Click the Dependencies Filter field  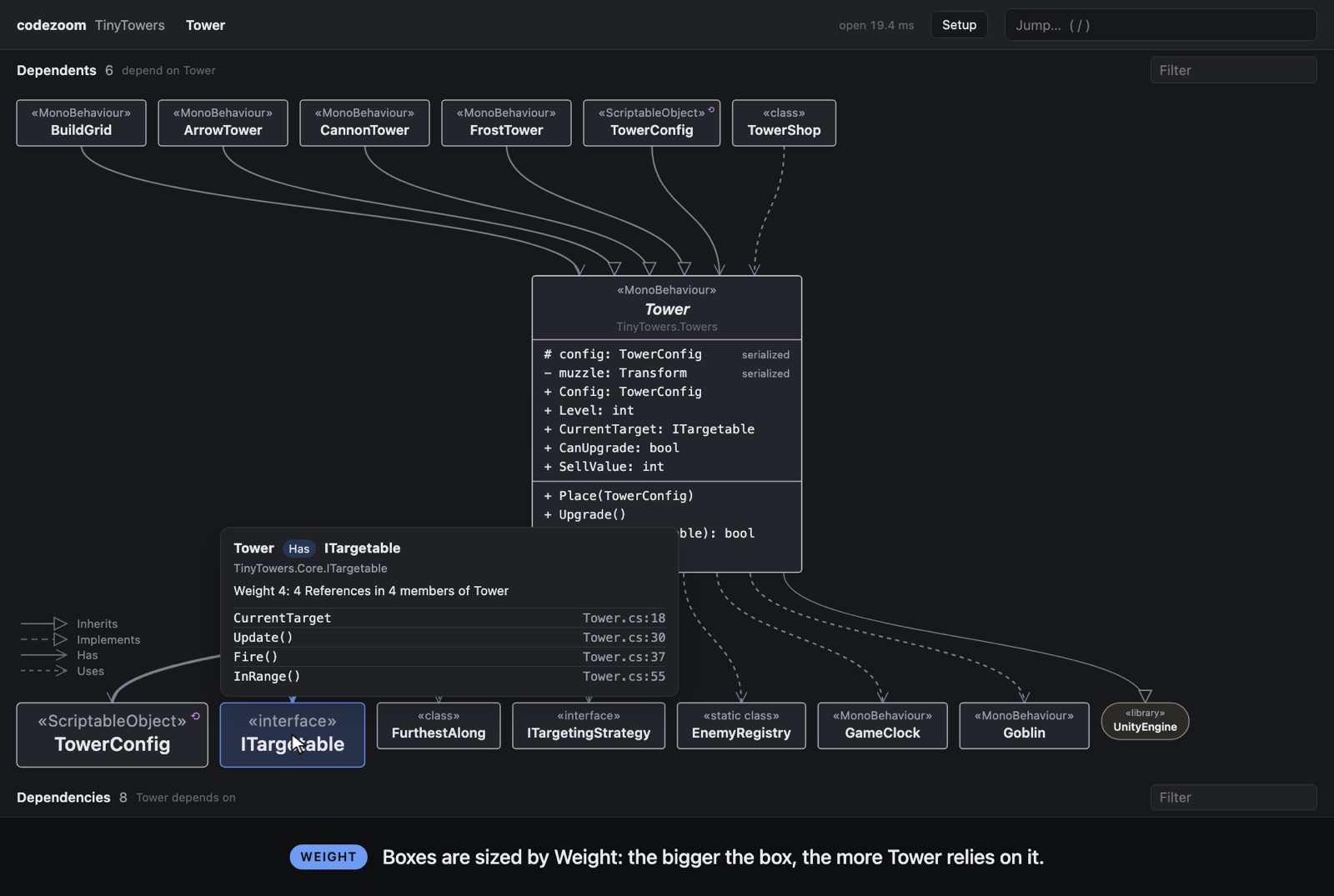pos(1233,798)
